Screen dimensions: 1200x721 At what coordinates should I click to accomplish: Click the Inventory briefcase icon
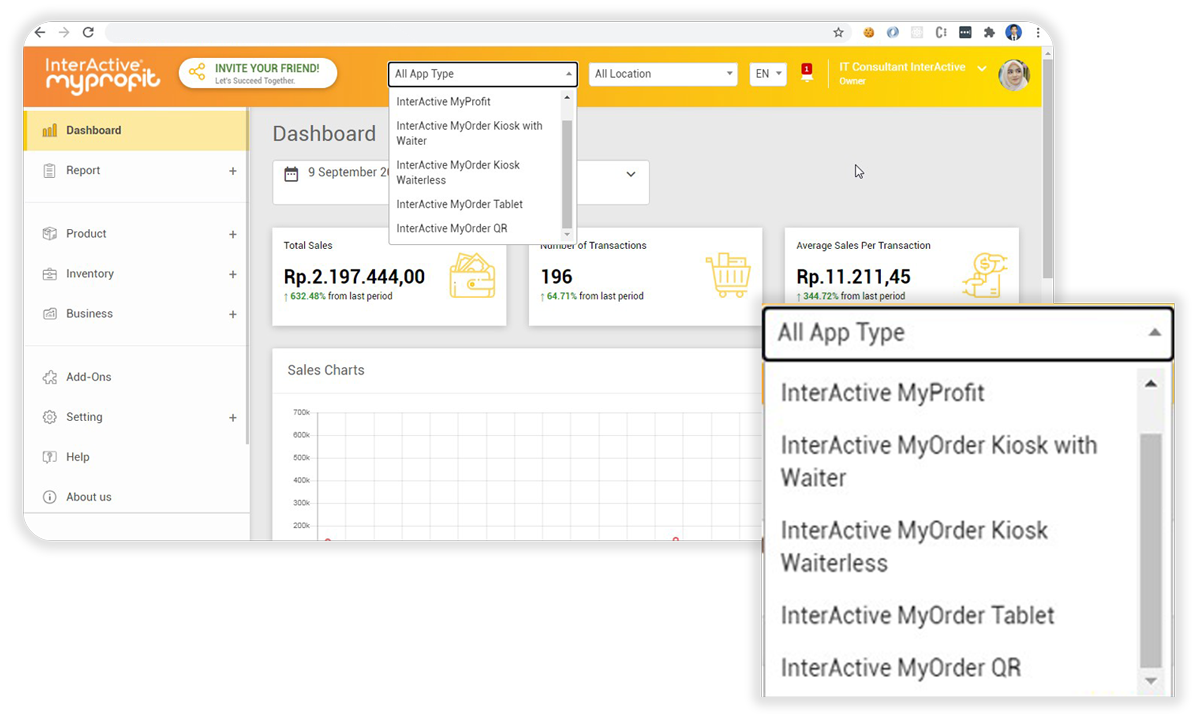[50, 273]
